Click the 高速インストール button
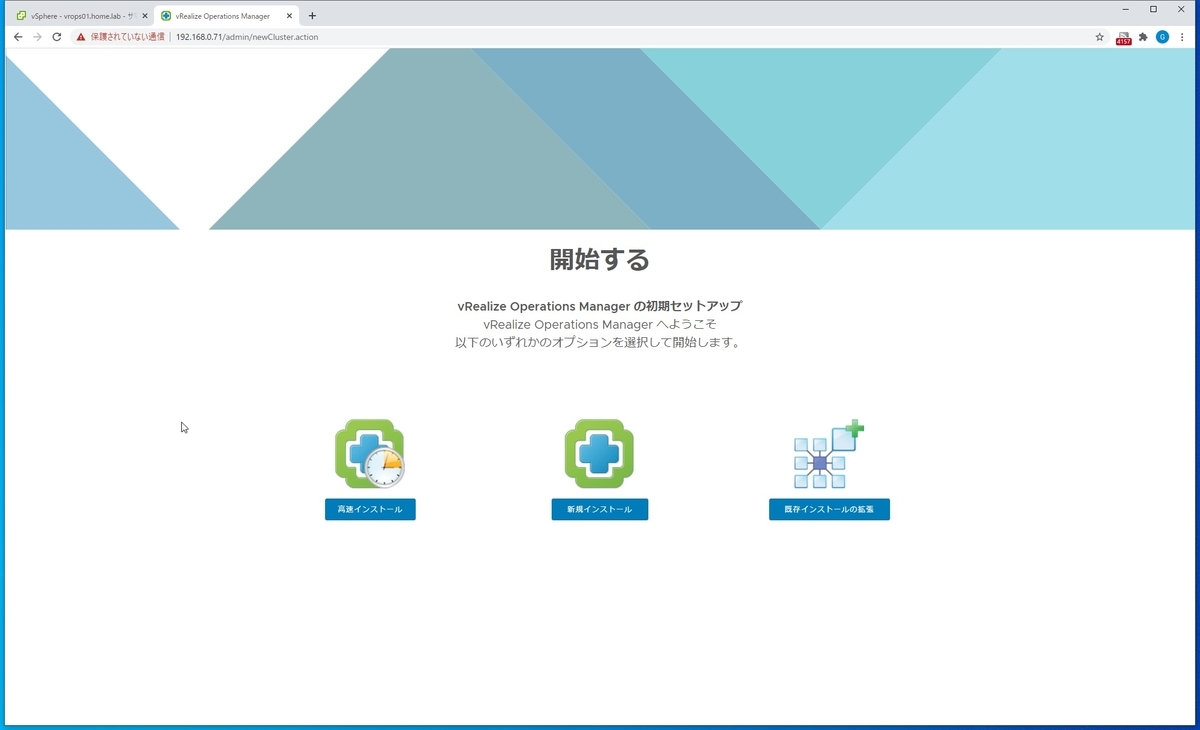The height and width of the screenshot is (730, 1200). pos(370,509)
